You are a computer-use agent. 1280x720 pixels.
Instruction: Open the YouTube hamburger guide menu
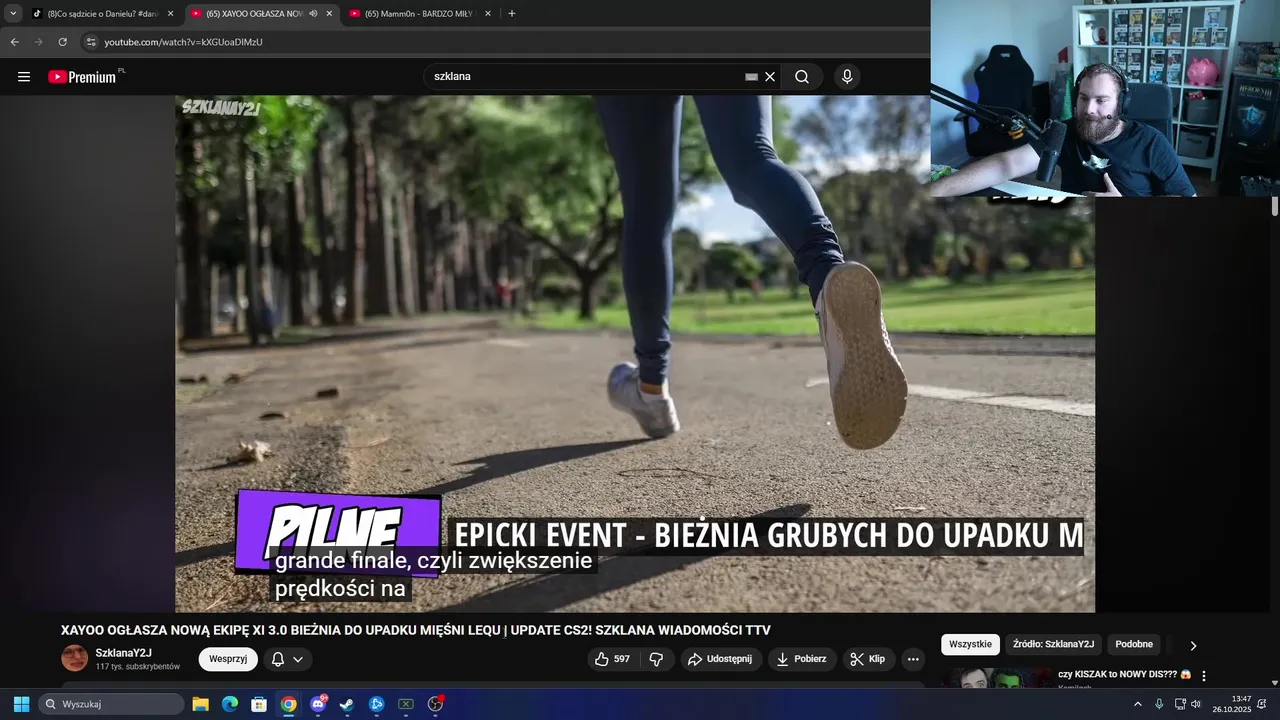tap(24, 77)
